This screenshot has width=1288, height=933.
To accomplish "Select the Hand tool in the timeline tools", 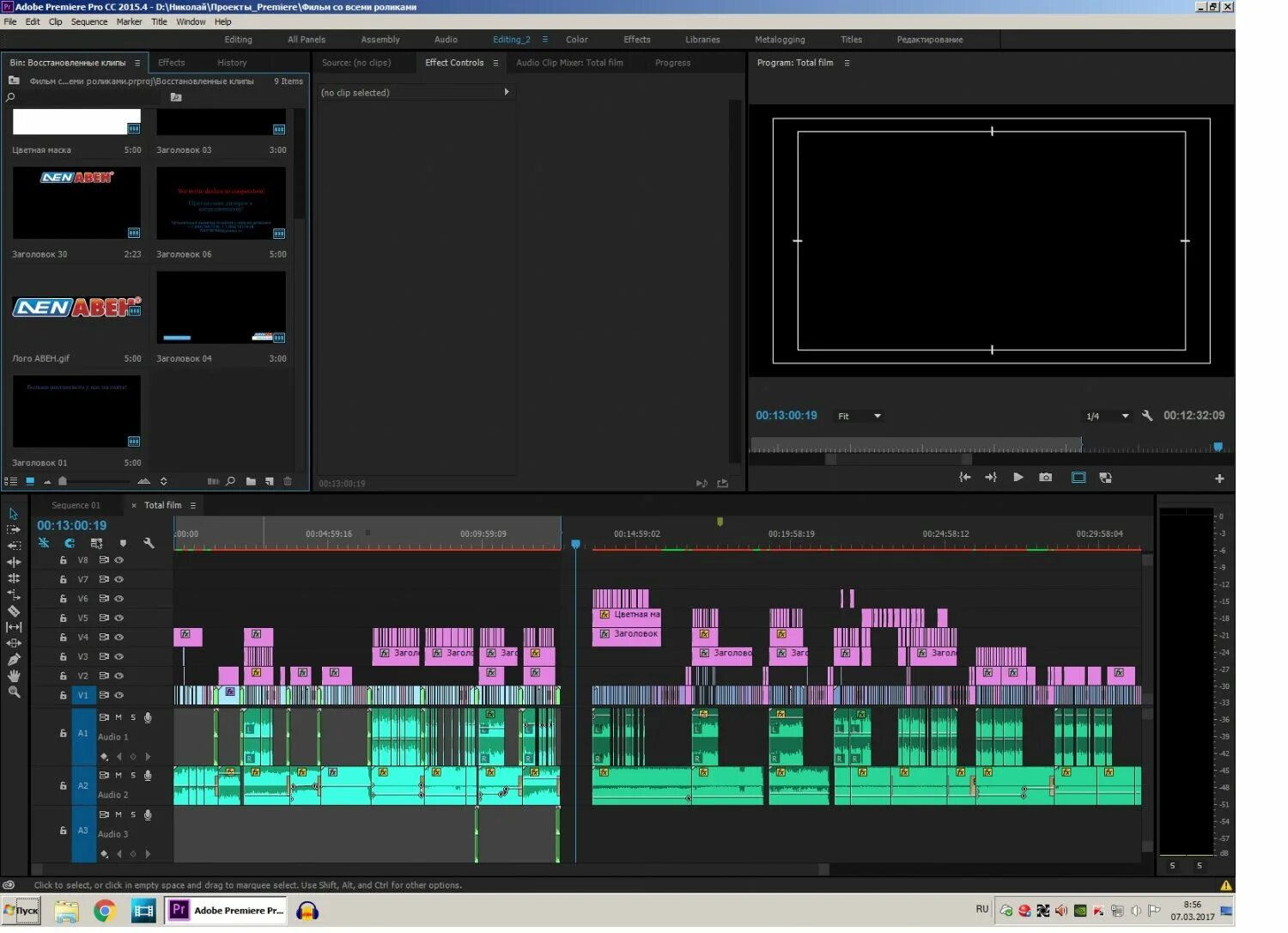I will click(14, 675).
